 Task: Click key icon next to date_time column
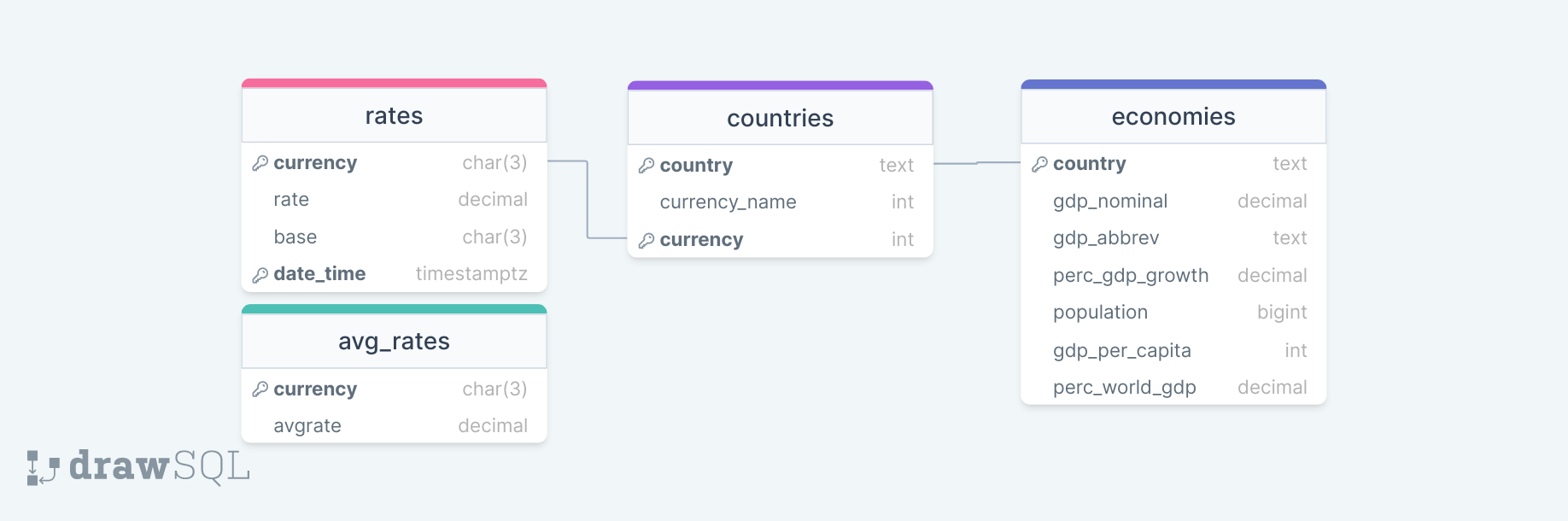click(260, 275)
